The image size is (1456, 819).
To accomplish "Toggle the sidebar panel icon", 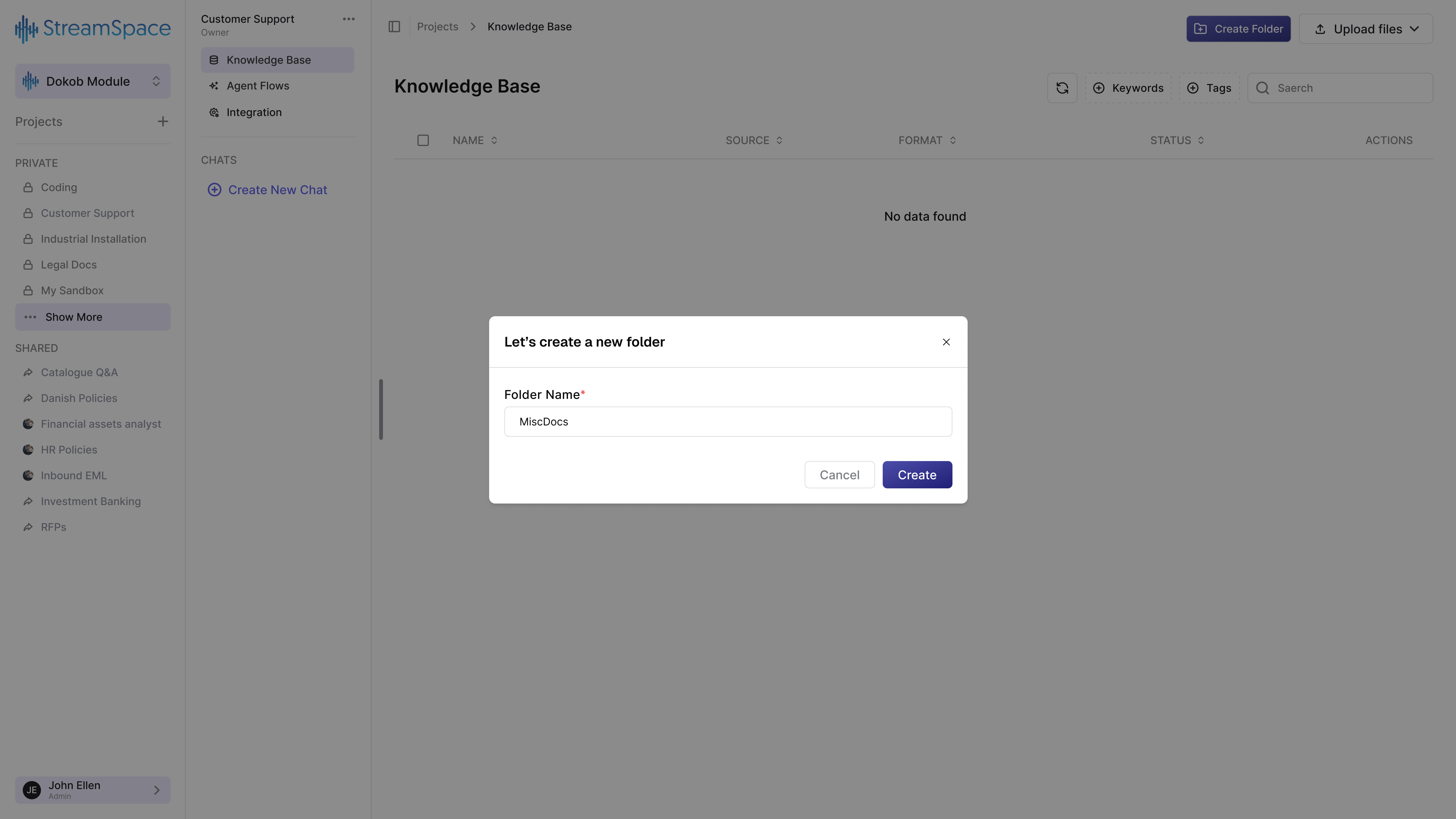I will (395, 27).
